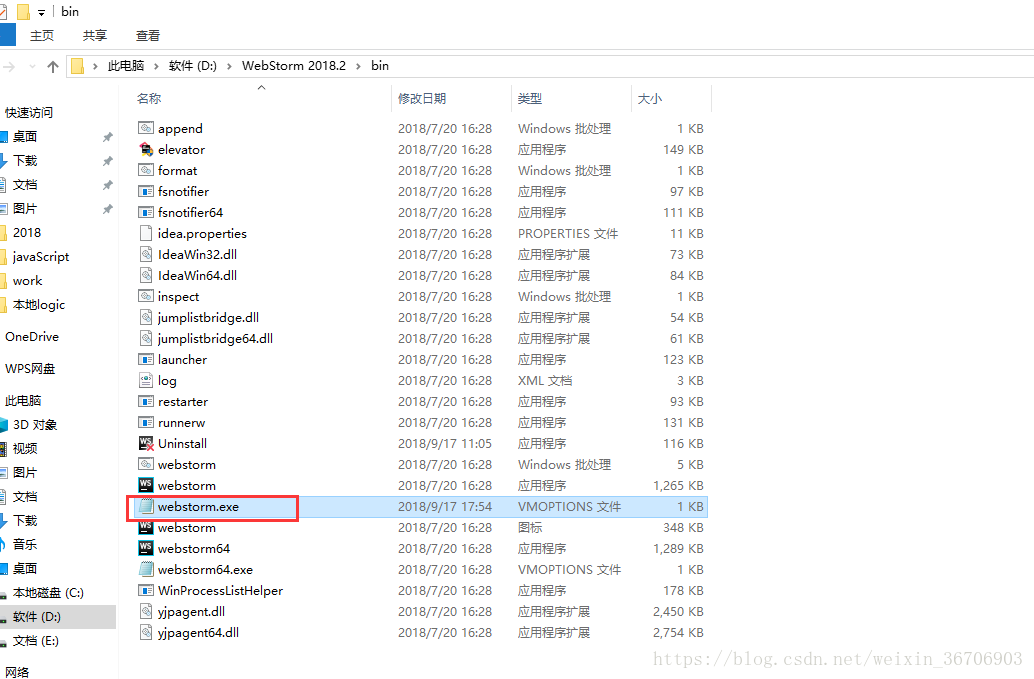Viewport: 1034px width, 679px height.
Task: Open the 共享 ribbon tab
Action: [x=95, y=36]
